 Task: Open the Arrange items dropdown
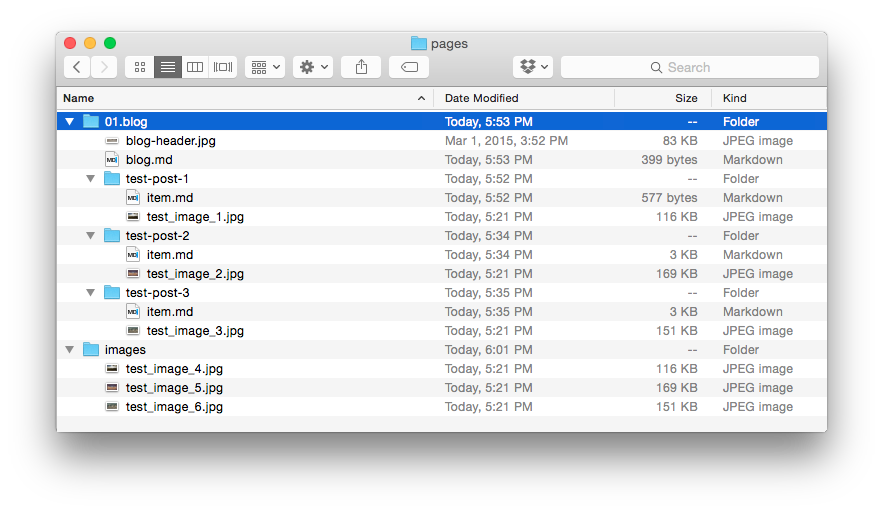point(266,67)
